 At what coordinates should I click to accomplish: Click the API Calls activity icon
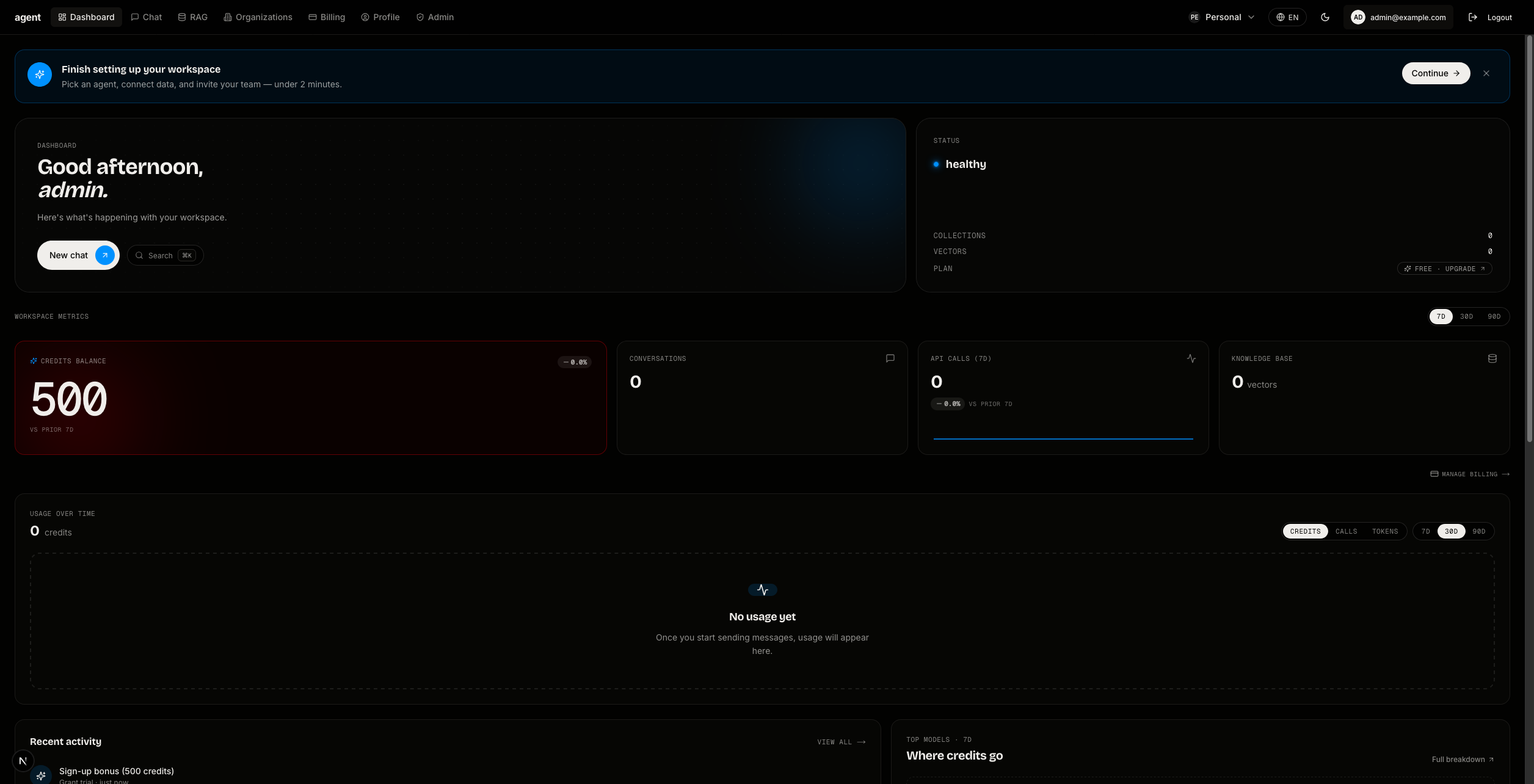point(1191,358)
